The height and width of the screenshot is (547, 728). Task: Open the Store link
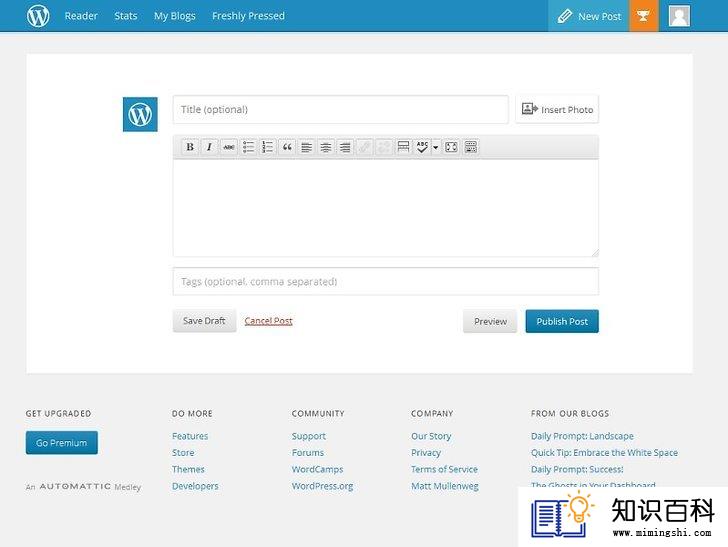pos(183,453)
